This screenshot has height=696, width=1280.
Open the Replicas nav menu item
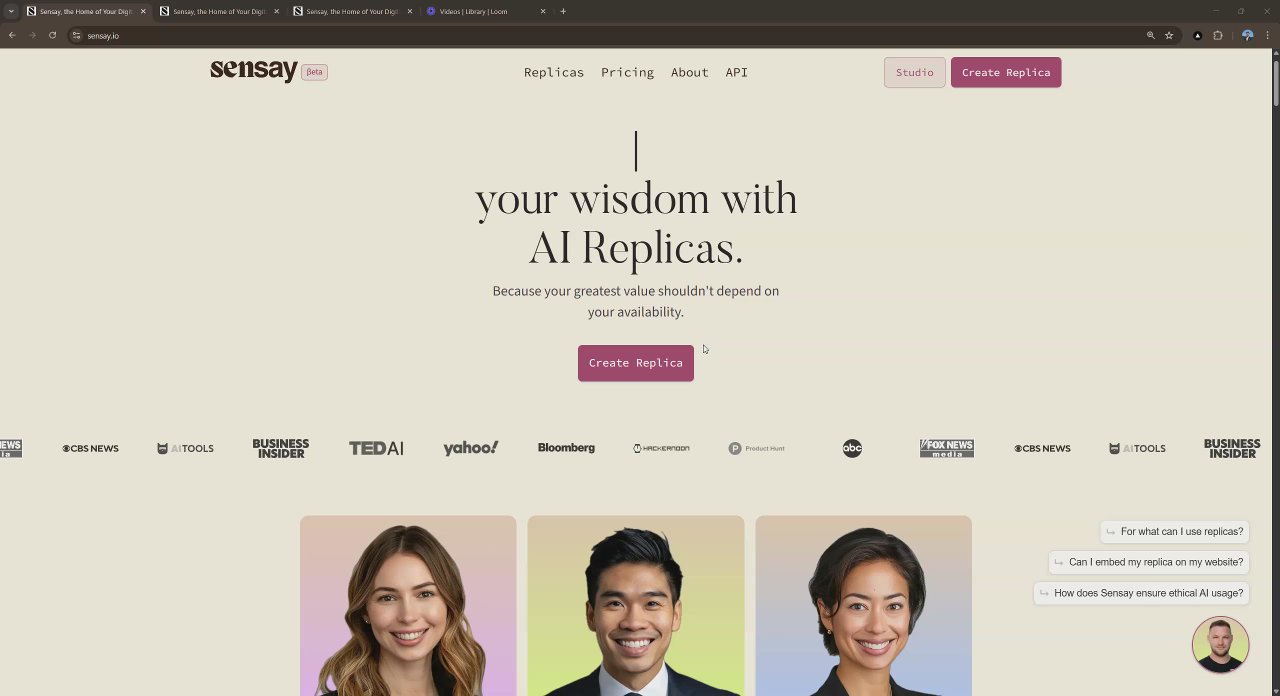(x=554, y=72)
